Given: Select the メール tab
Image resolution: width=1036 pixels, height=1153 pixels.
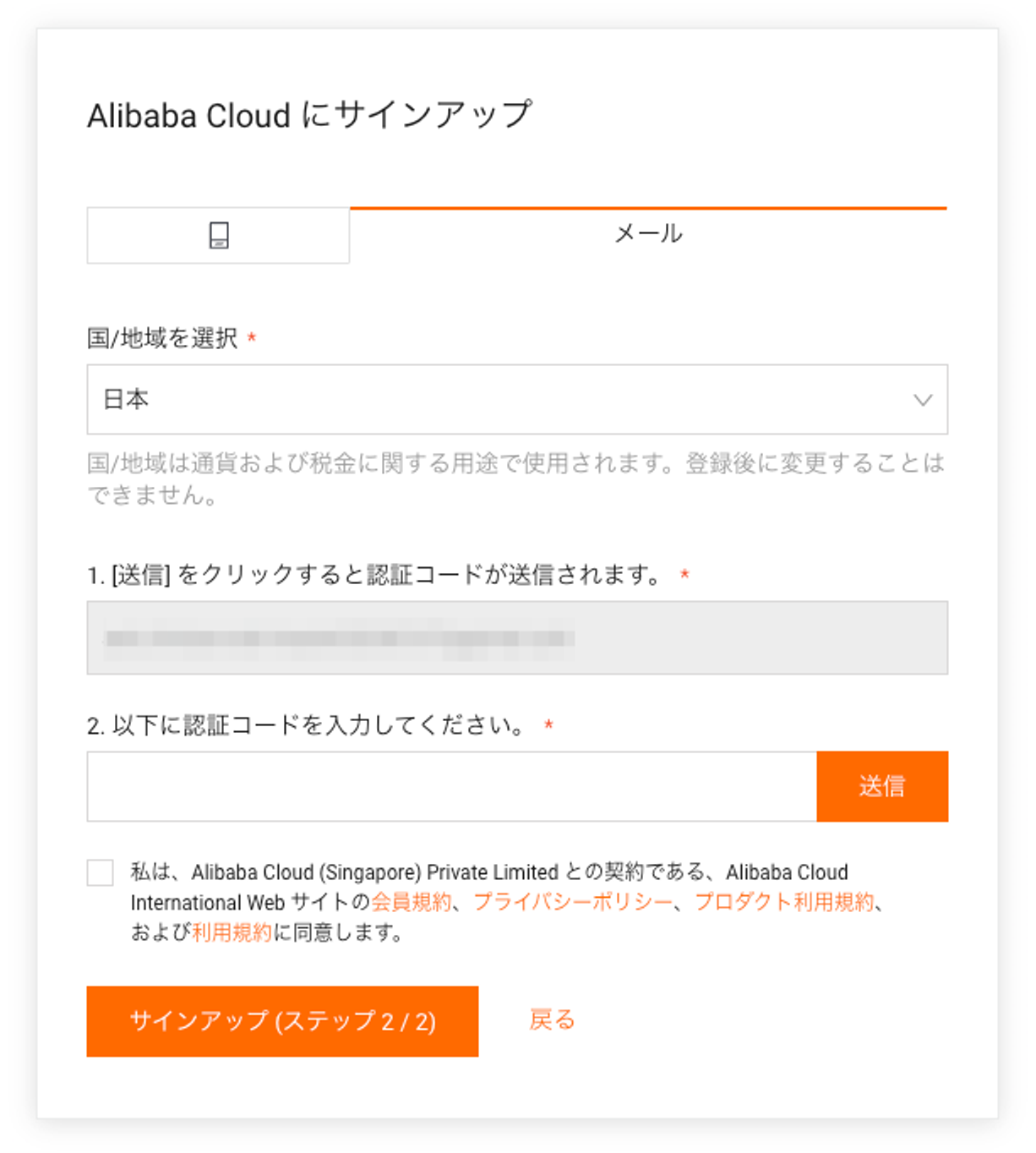Looking at the screenshot, I should click(x=648, y=234).
